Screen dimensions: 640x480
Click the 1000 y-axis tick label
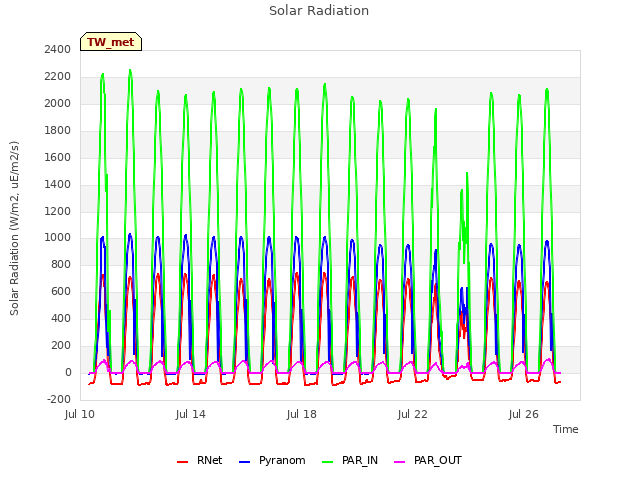pyautogui.click(x=58, y=238)
